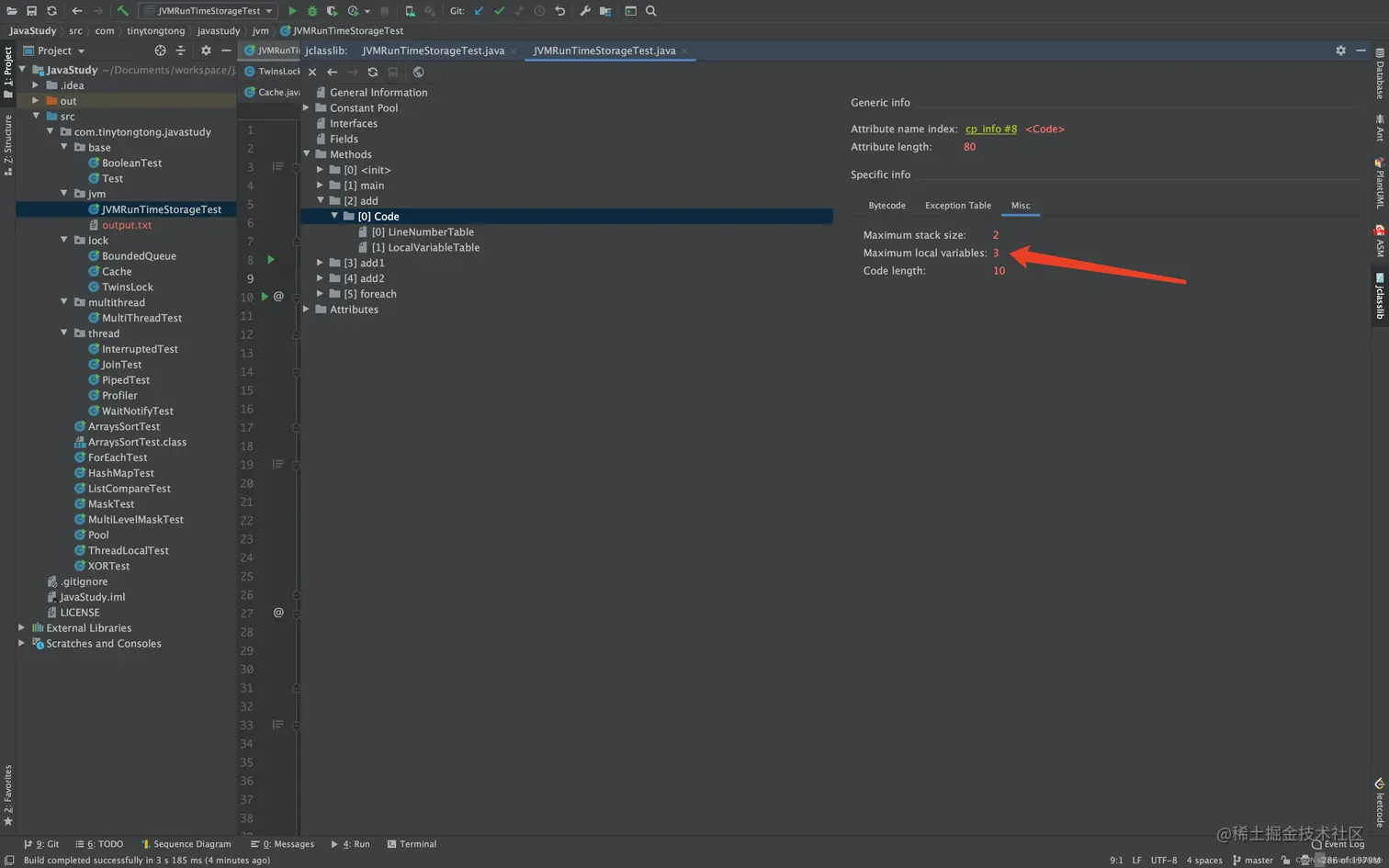The image size is (1389, 868).
Task: Click the Project panel collapse all icon
Action: (x=180, y=51)
